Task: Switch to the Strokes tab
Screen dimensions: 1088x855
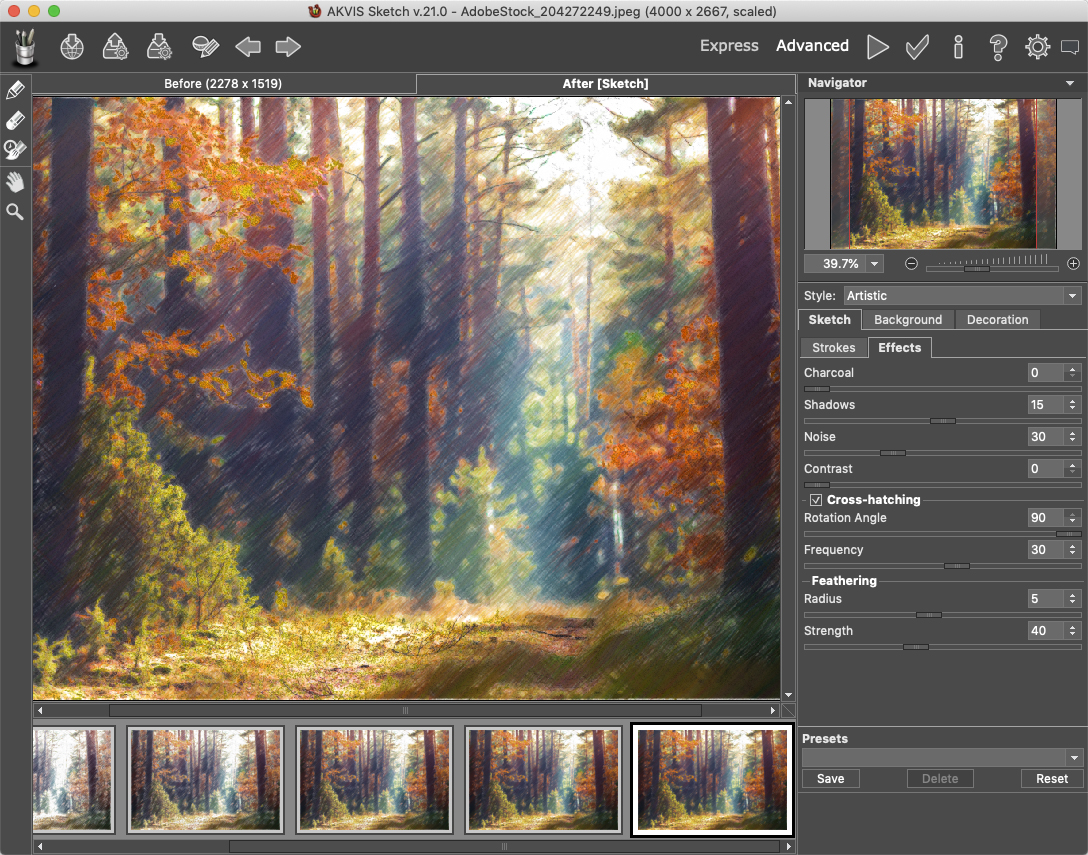Action: click(833, 348)
